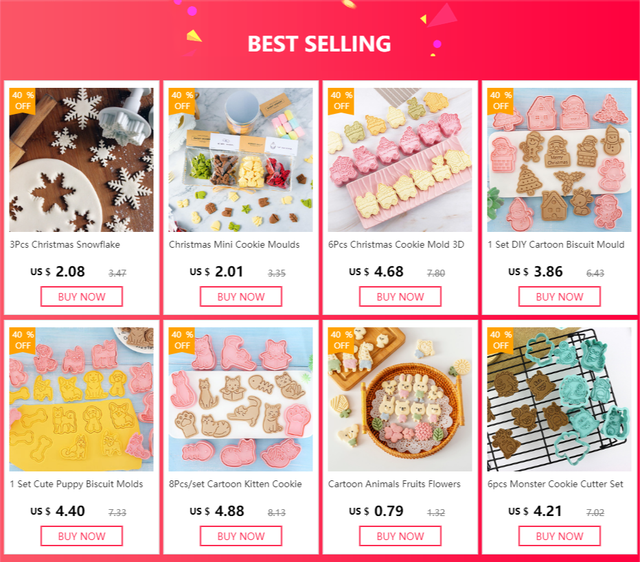This screenshot has height=562, width=640.
Task: Click BUY NOW under DIY Cartoon Biscuit Mould
Action: pos(559,296)
